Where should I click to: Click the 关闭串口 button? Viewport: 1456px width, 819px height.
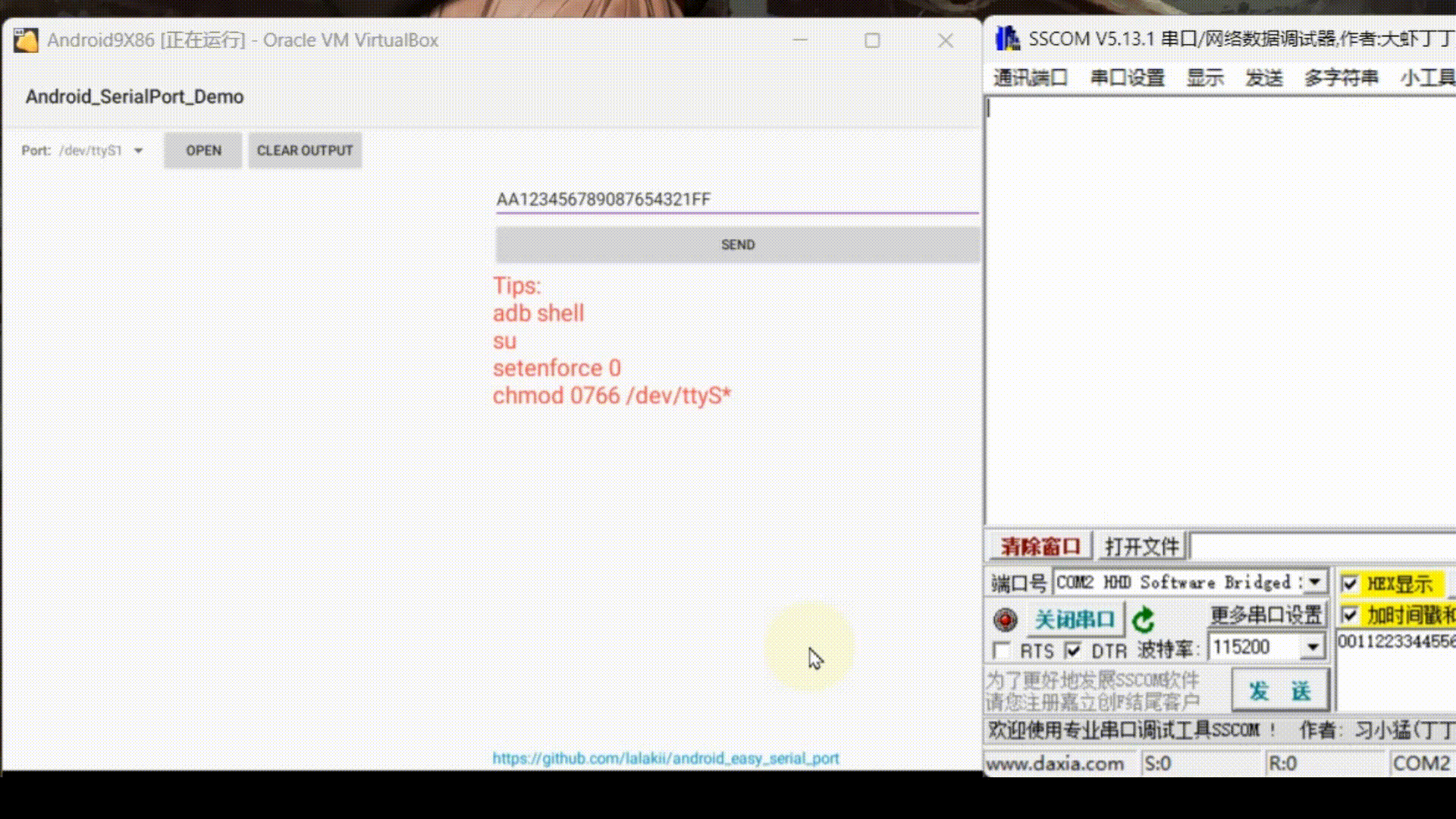point(1076,619)
